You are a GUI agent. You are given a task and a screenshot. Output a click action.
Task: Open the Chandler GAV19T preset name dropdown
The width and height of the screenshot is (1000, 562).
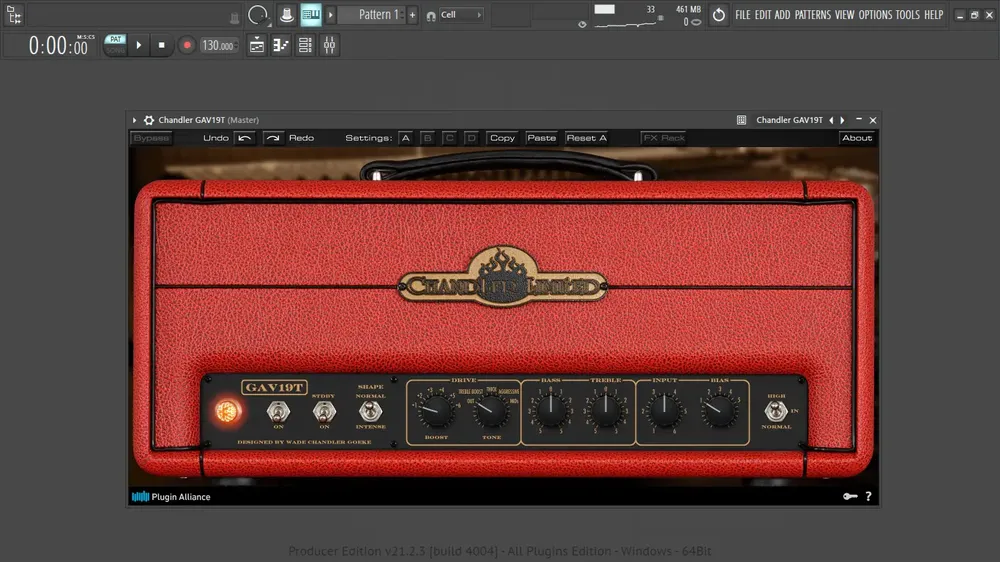point(789,120)
